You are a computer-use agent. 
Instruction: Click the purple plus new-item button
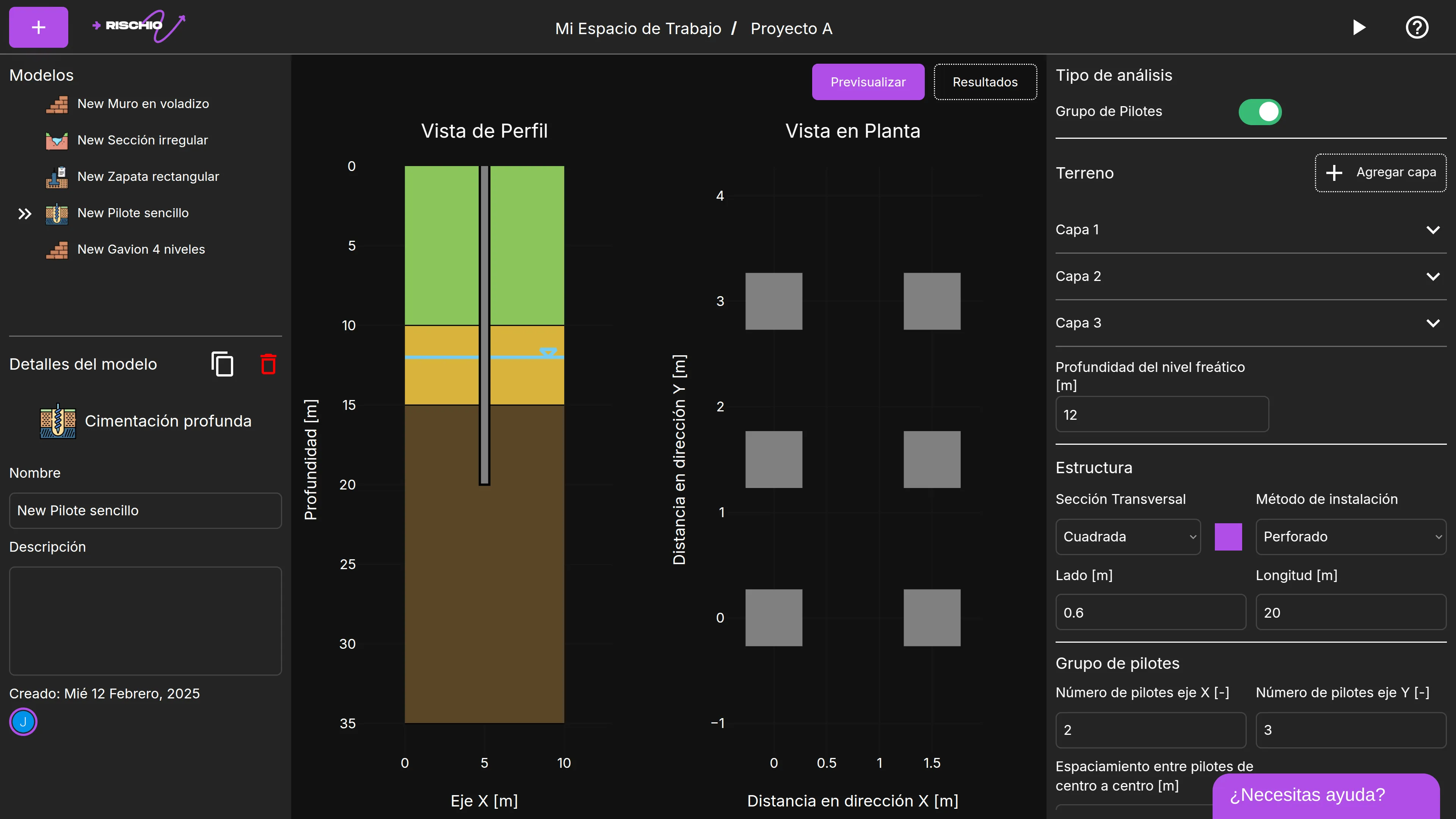pos(38,27)
